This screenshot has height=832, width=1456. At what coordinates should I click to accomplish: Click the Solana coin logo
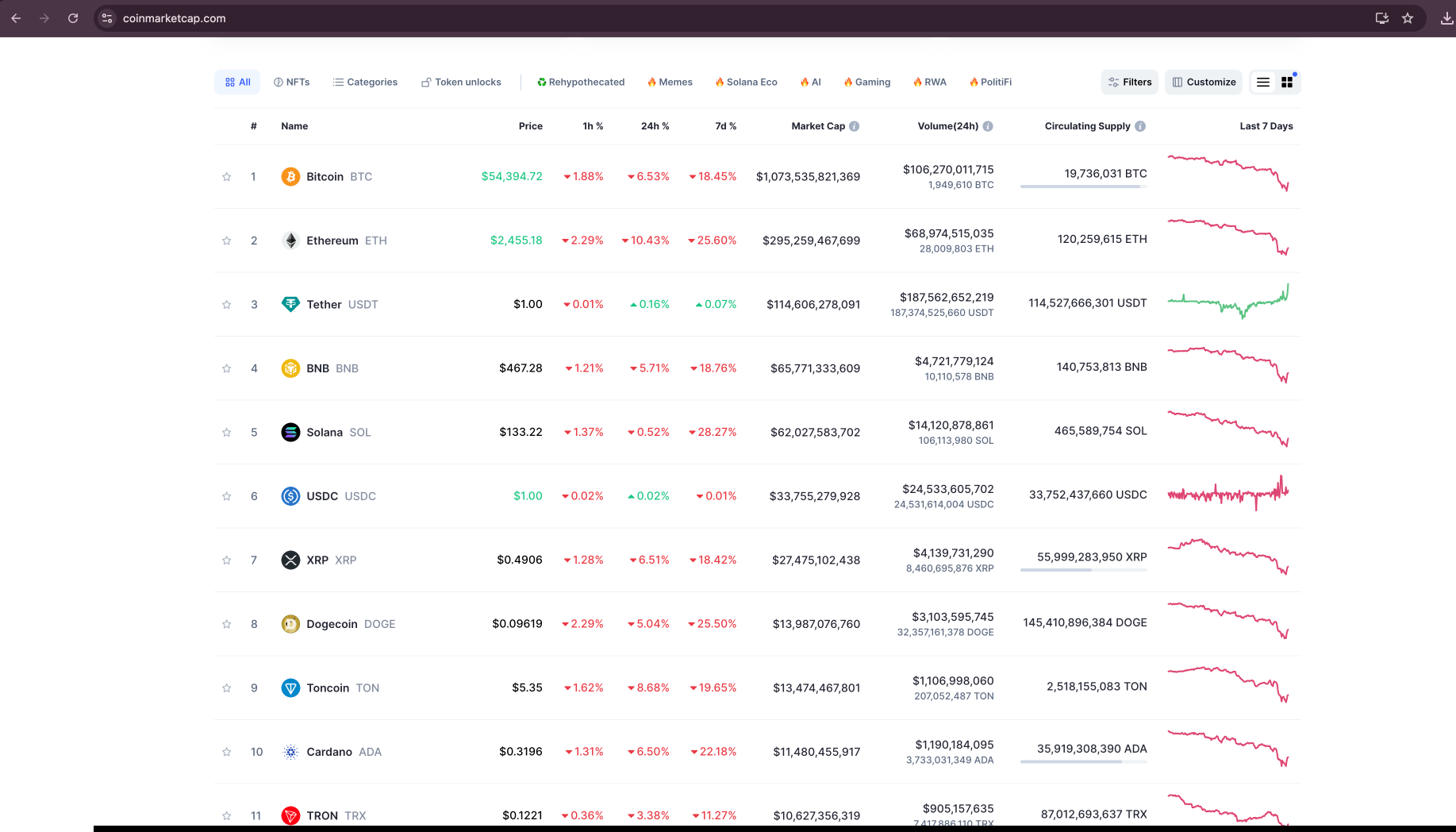[x=290, y=432]
